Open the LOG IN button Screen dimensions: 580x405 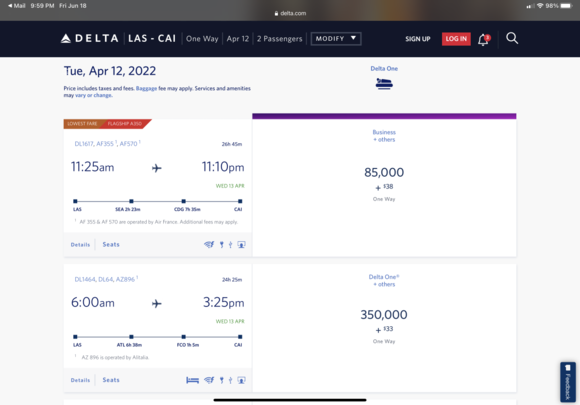pyautogui.click(x=456, y=39)
